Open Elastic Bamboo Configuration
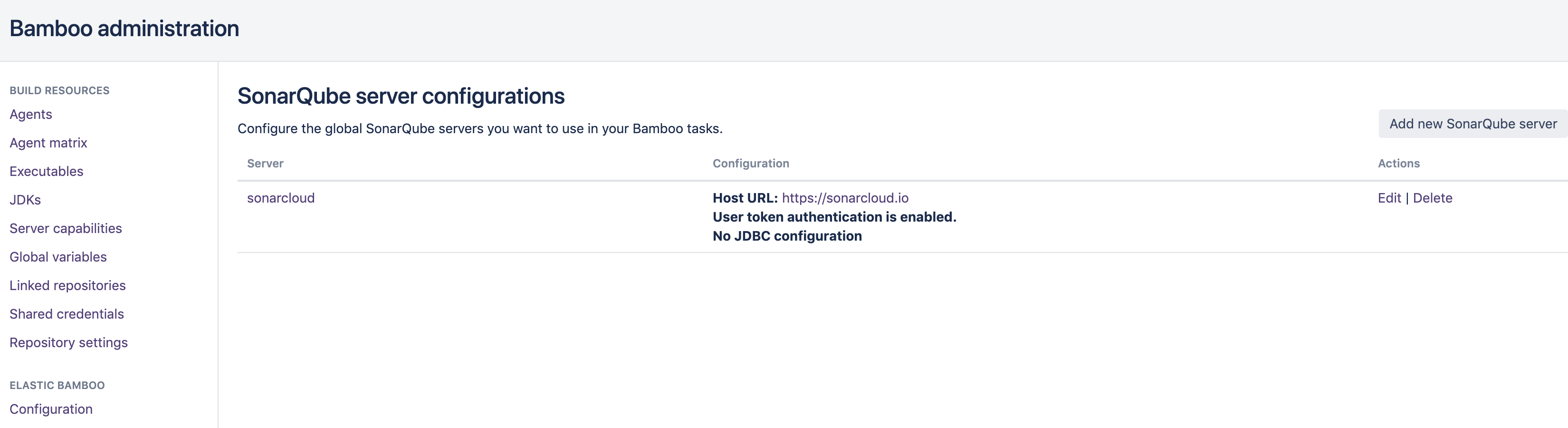 pos(51,410)
